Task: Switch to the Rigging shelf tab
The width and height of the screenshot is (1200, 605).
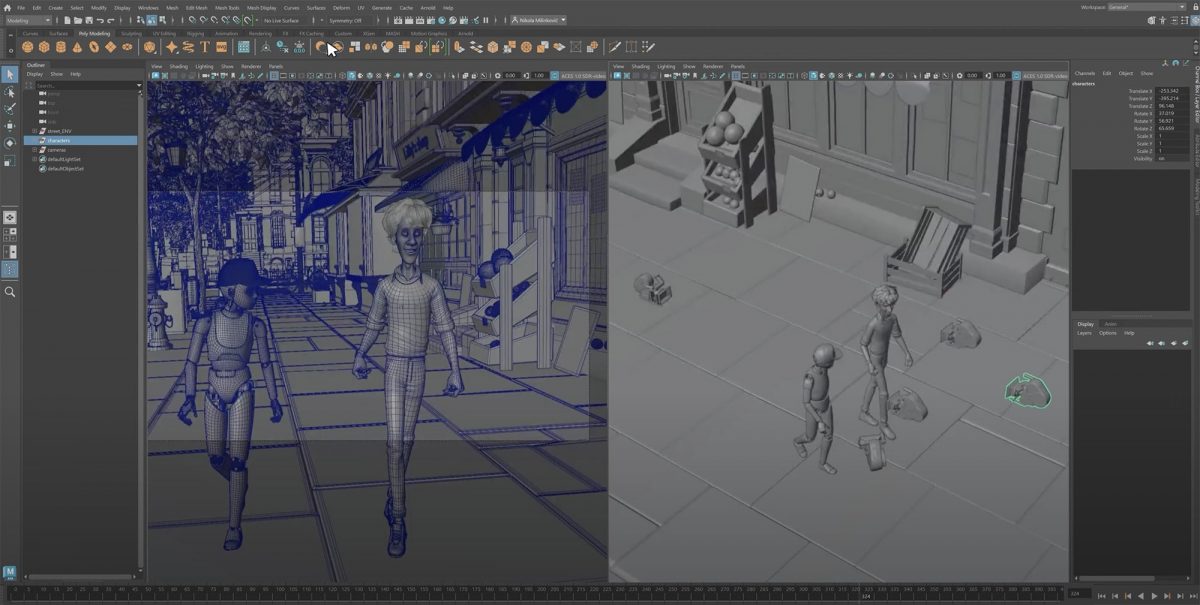Action: [x=193, y=32]
